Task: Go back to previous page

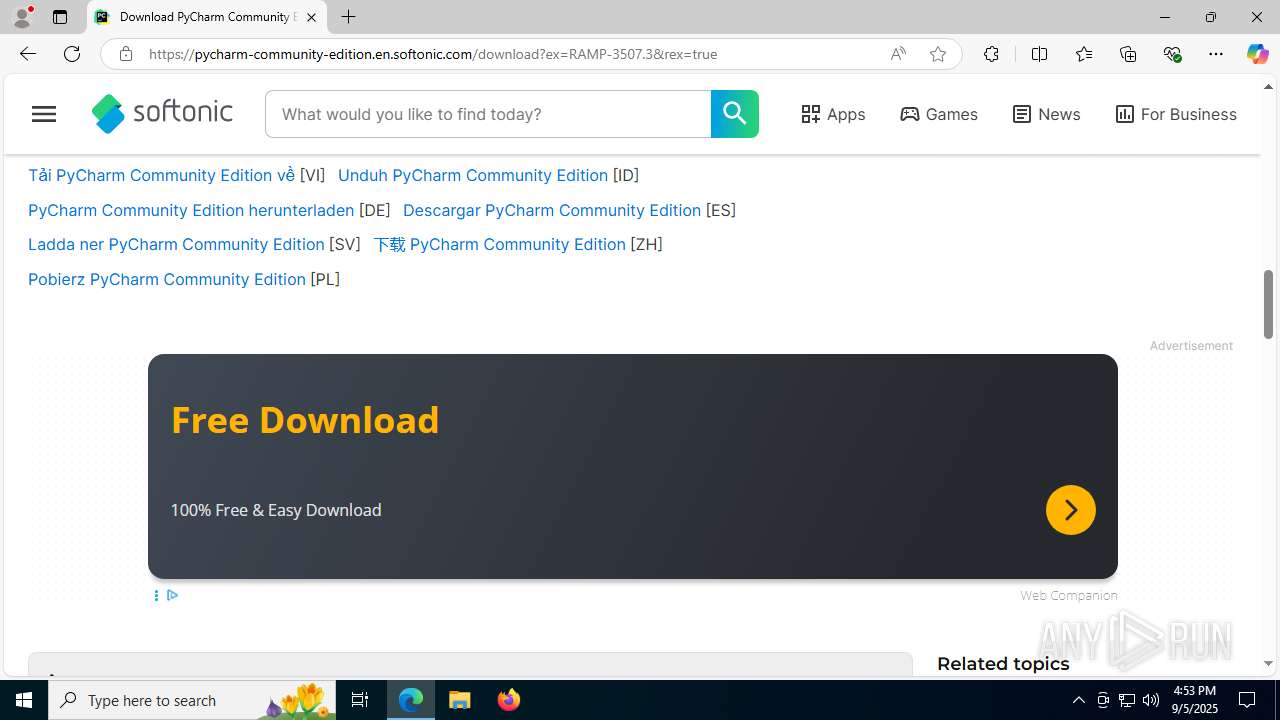Action: tap(27, 54)
